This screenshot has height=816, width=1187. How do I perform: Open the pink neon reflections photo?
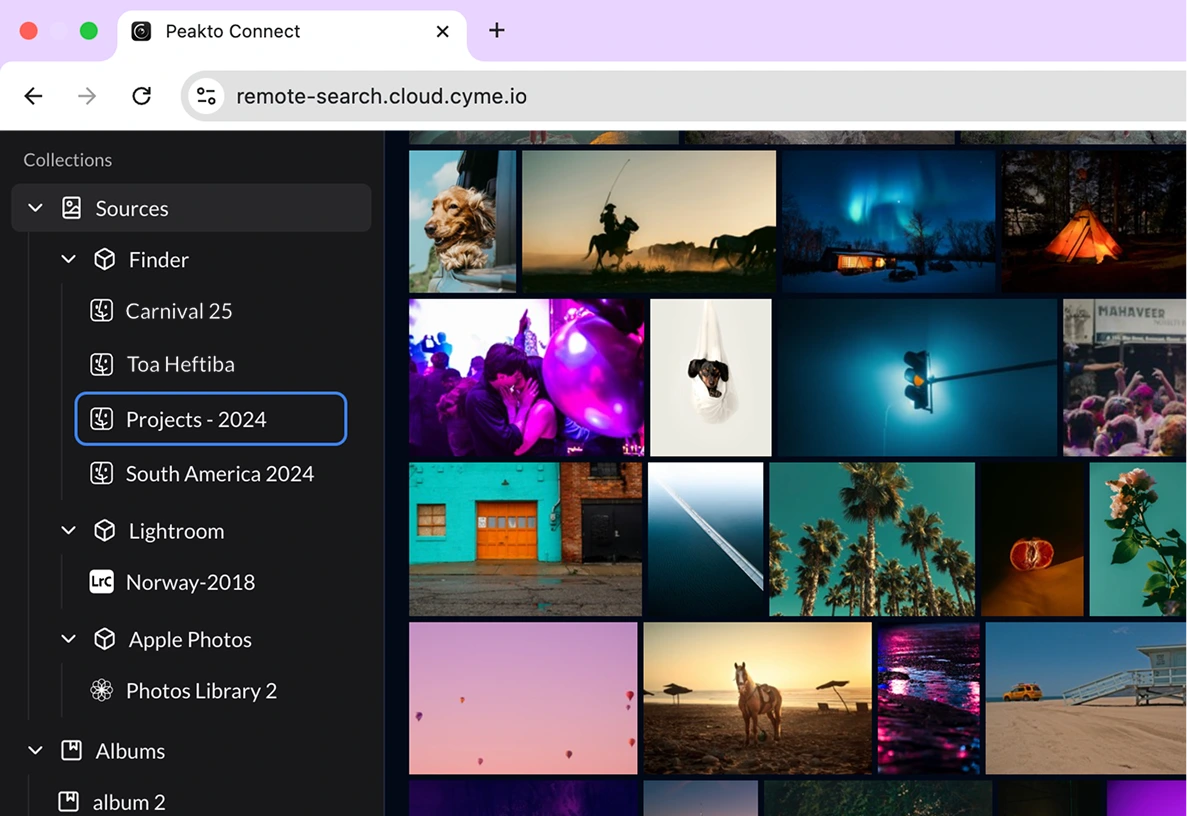click(x=928, y=698)
